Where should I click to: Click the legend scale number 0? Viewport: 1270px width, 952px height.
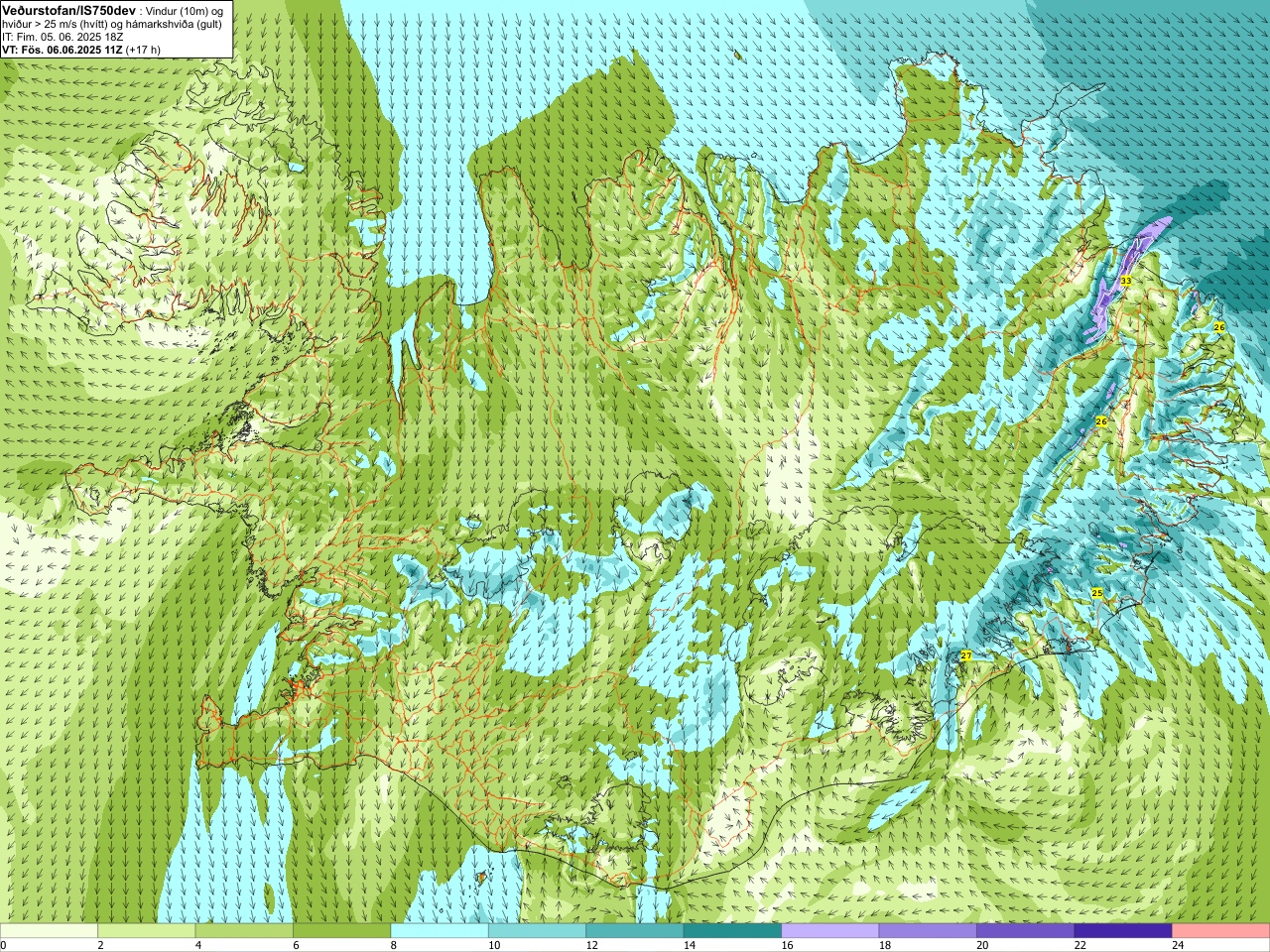point(3,945)
